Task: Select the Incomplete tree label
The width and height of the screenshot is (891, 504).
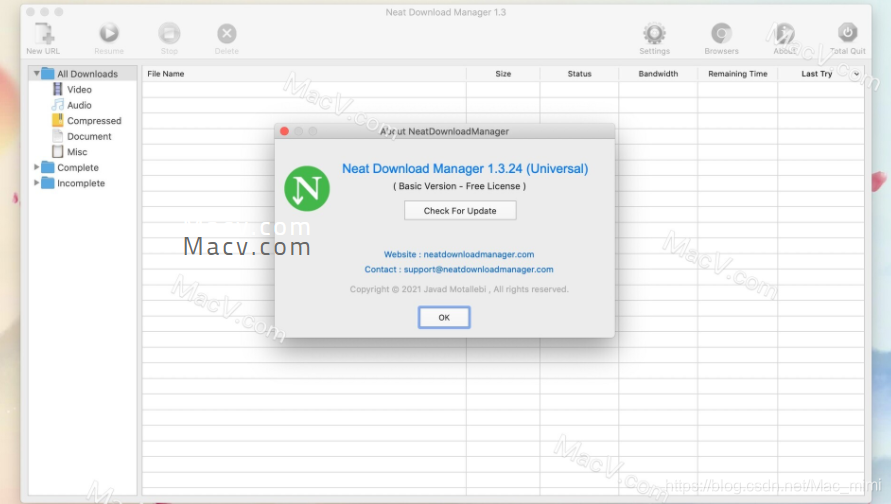Action: 81,183
